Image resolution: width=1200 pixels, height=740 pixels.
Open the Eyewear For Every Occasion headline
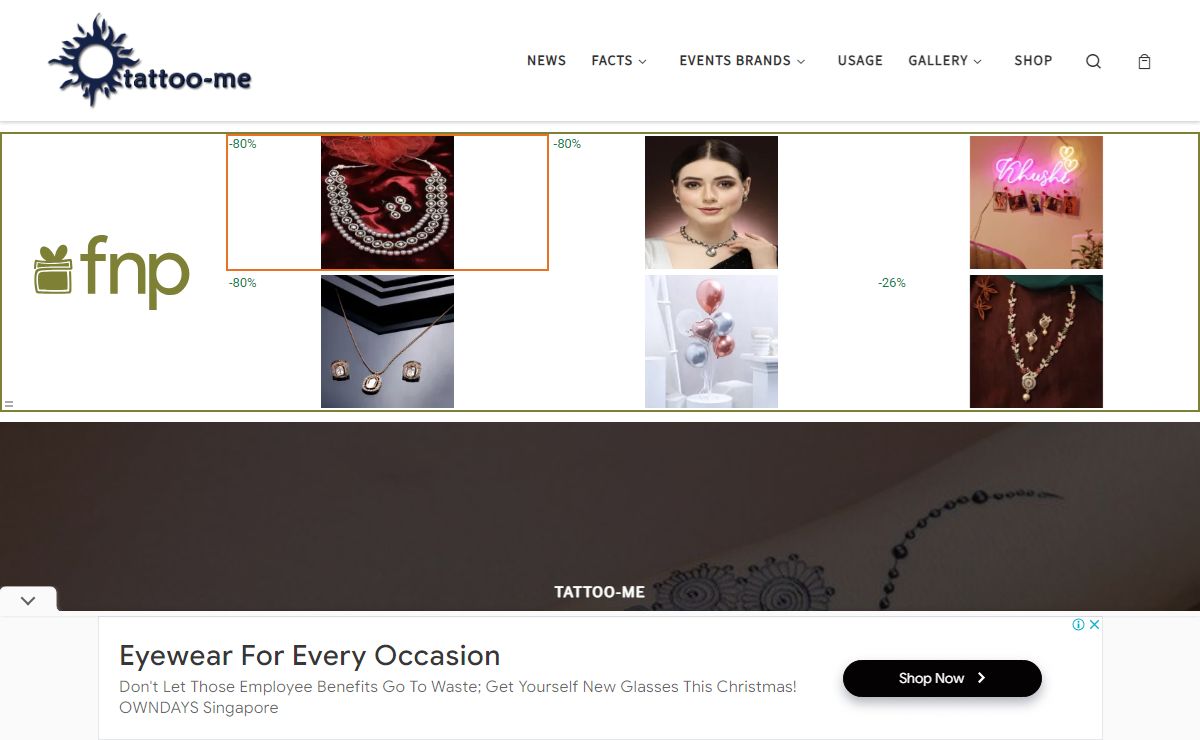point(309,656)
